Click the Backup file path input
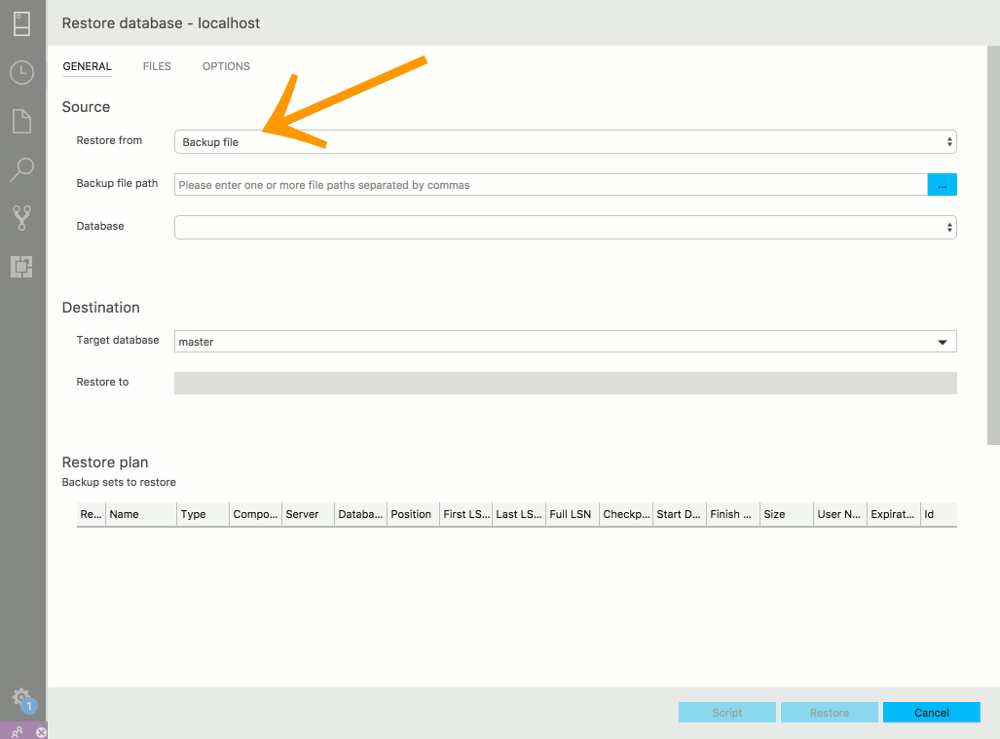Screen dimensions: 1000x739 pos(550,185)
